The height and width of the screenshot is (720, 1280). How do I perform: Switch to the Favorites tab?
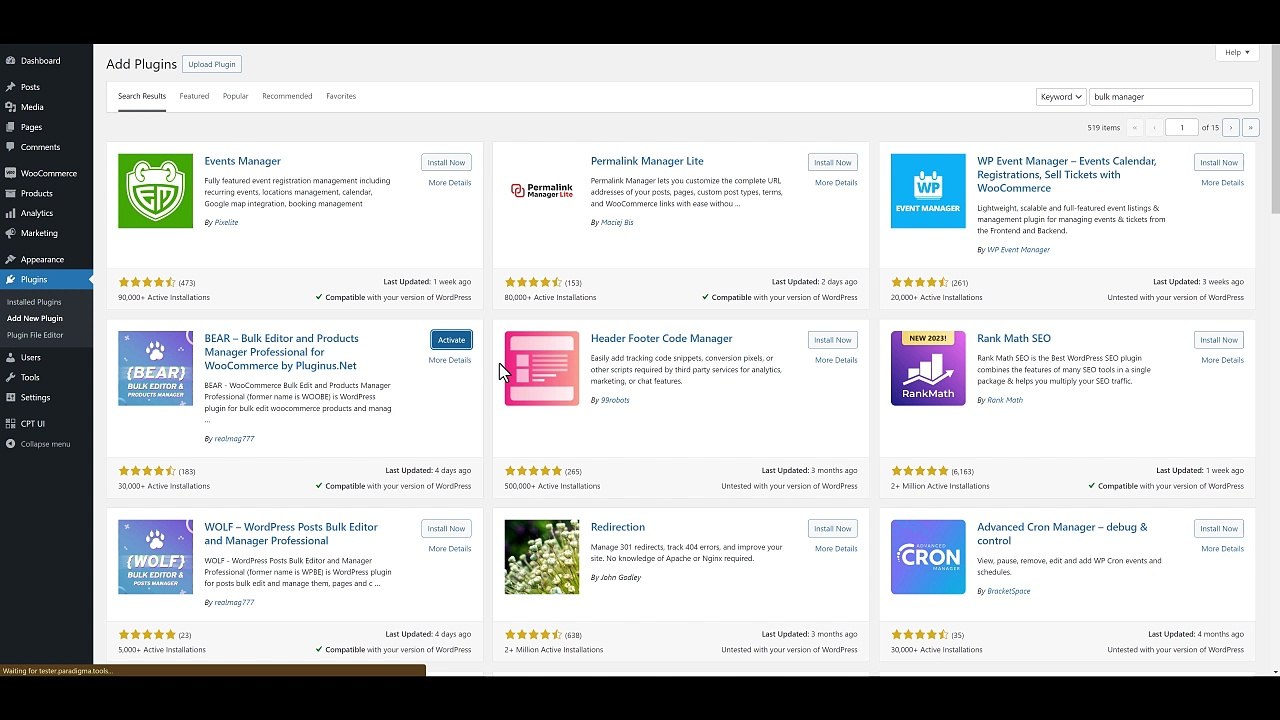(x=341, y=96)
